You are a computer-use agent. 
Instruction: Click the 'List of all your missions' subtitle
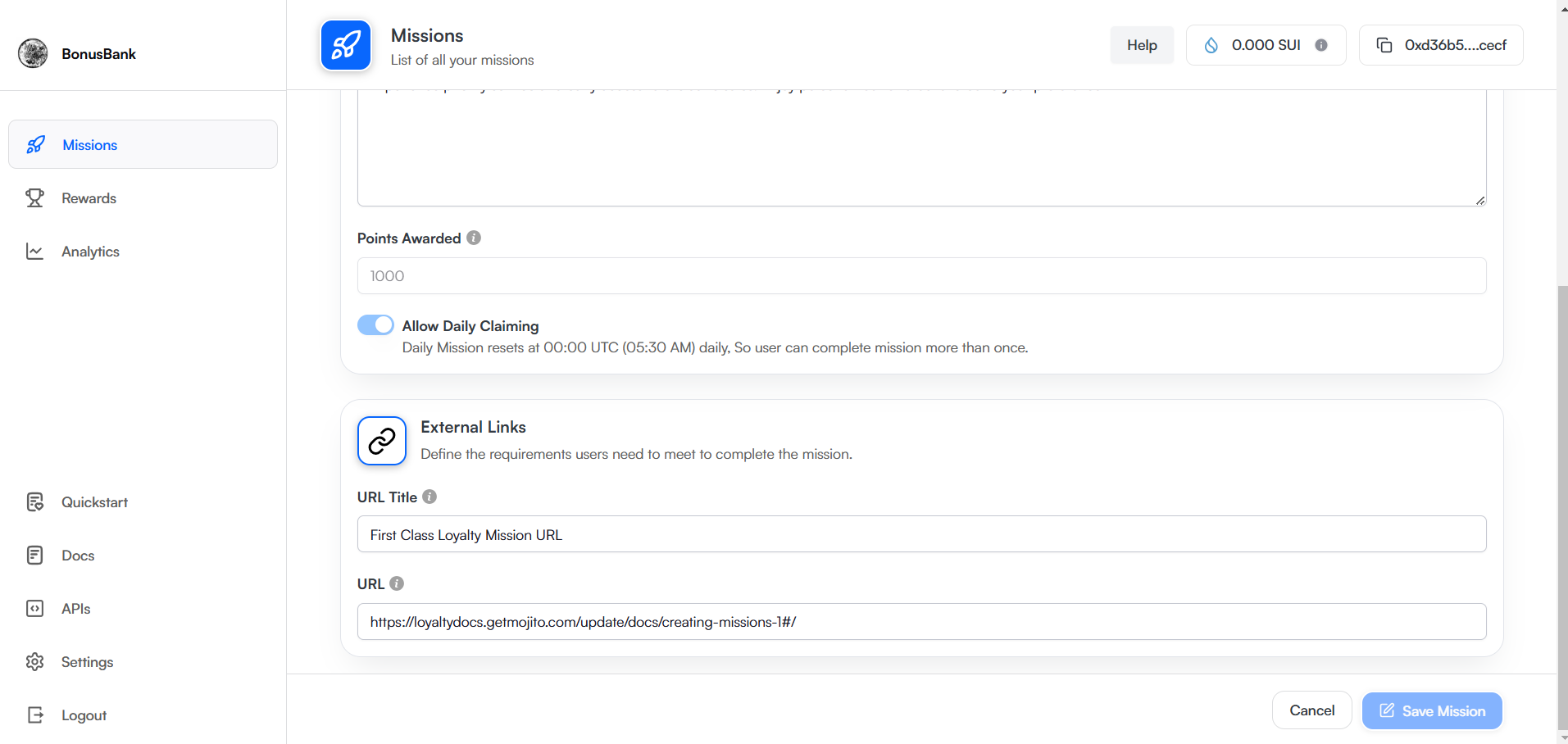point(462,60)
